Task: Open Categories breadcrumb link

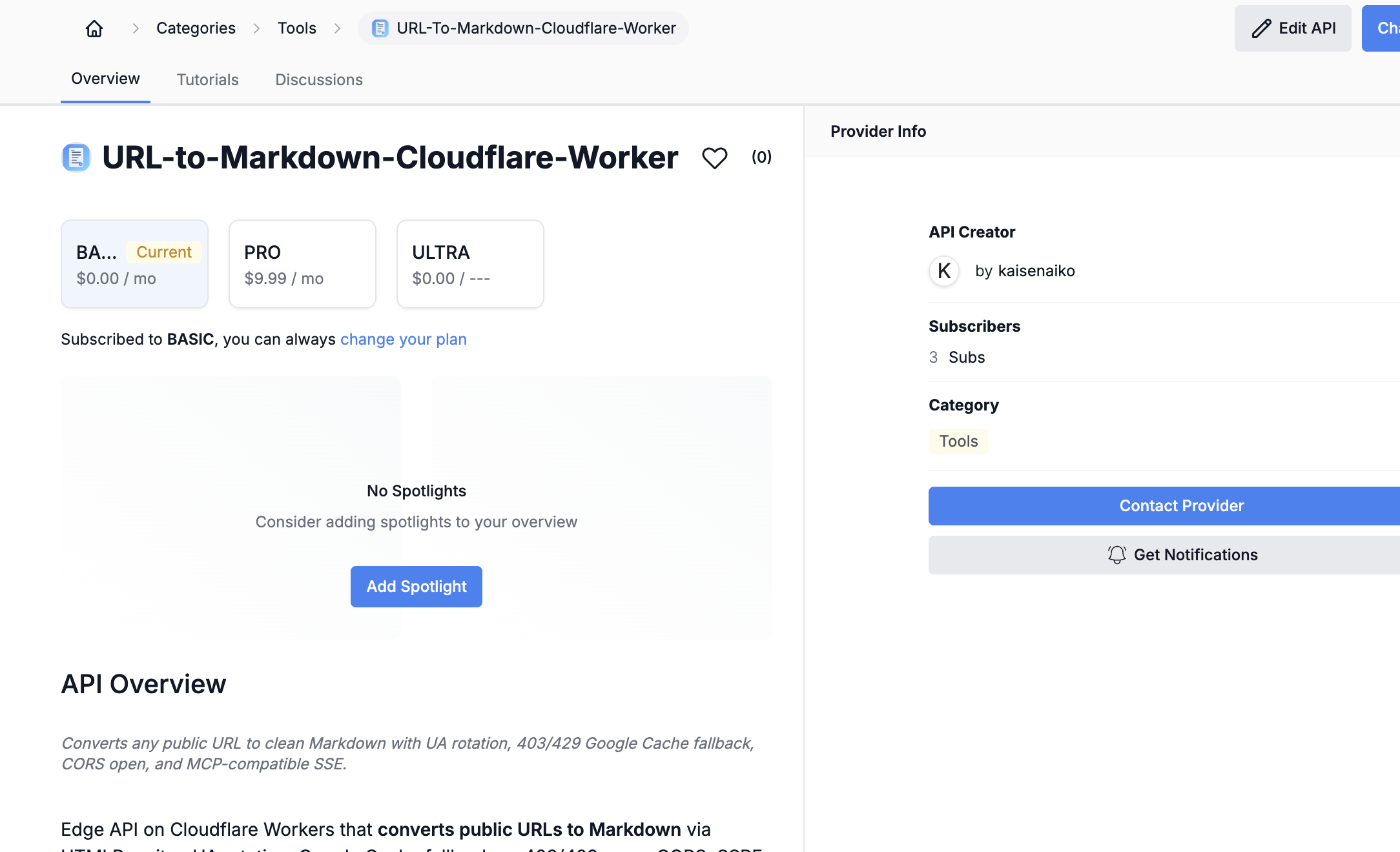Action: pyautogui.click(x=196, y=28)
